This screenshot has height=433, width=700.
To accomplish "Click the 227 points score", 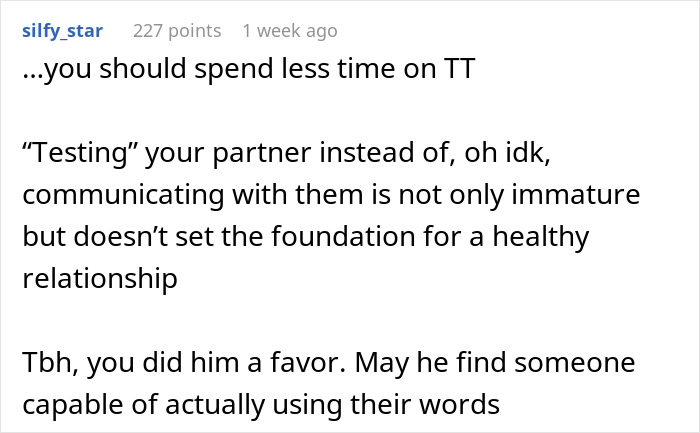I will click(x=177, y=31).
